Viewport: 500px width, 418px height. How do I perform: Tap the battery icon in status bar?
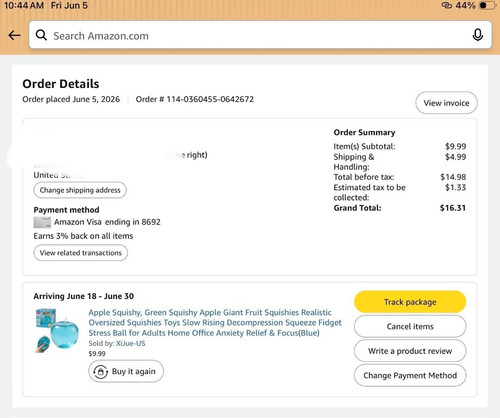click(487, 5)
